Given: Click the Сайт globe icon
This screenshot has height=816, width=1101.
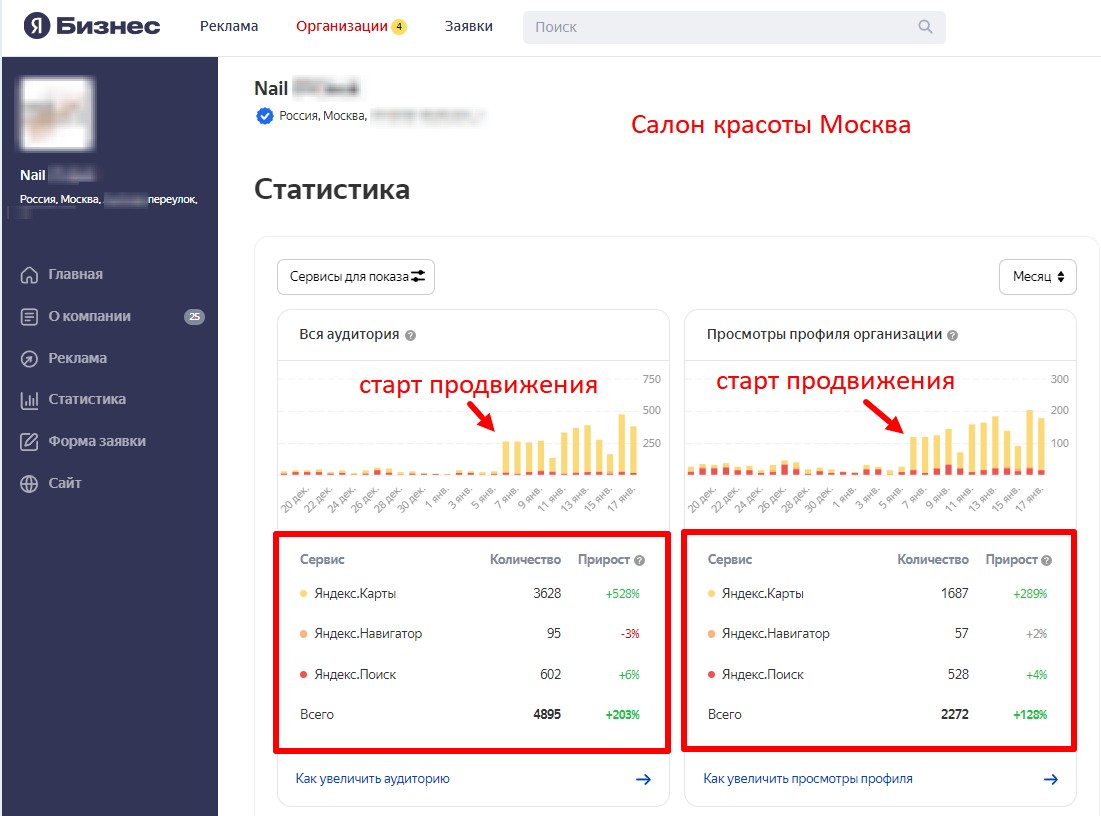Looking at the screenshot, I should click(30, 484).
